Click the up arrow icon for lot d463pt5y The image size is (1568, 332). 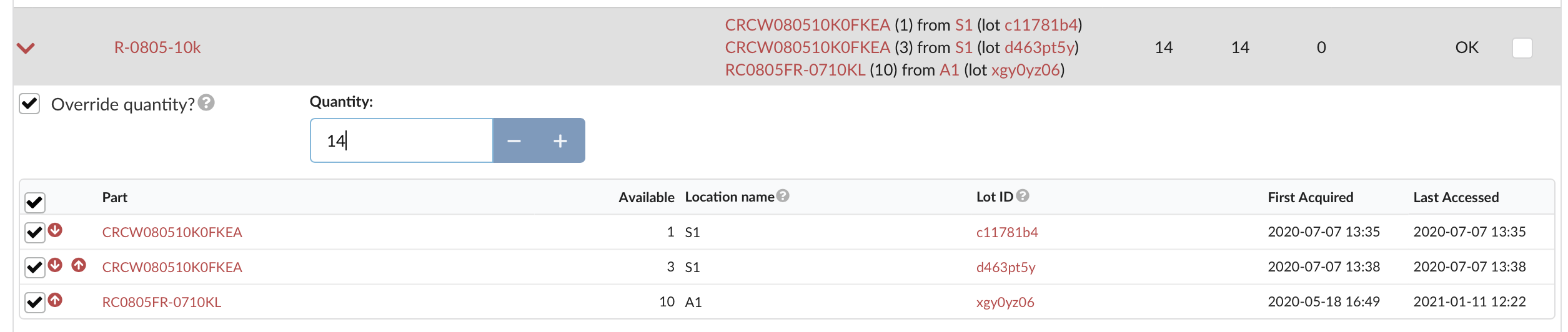[x=79, y=265]
